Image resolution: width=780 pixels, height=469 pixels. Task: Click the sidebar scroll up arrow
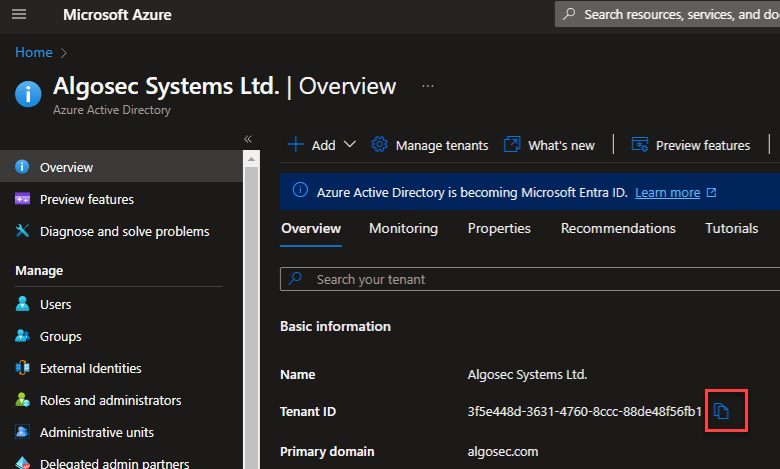click(251, 159)
